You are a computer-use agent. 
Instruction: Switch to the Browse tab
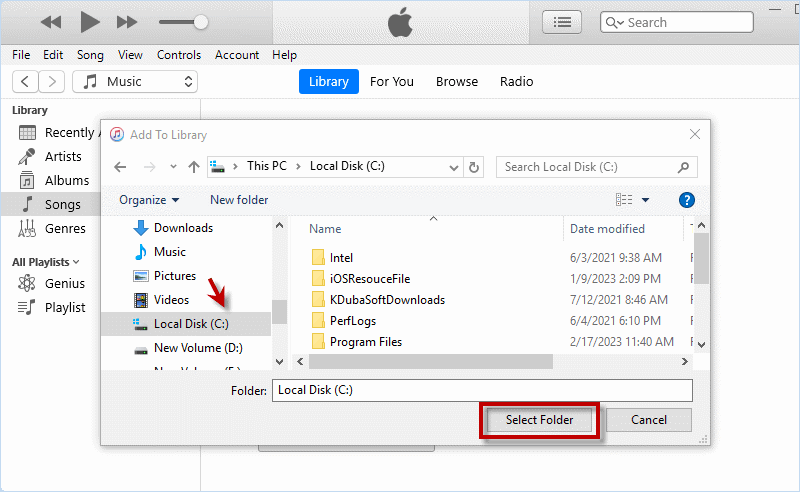click(457, 82)
